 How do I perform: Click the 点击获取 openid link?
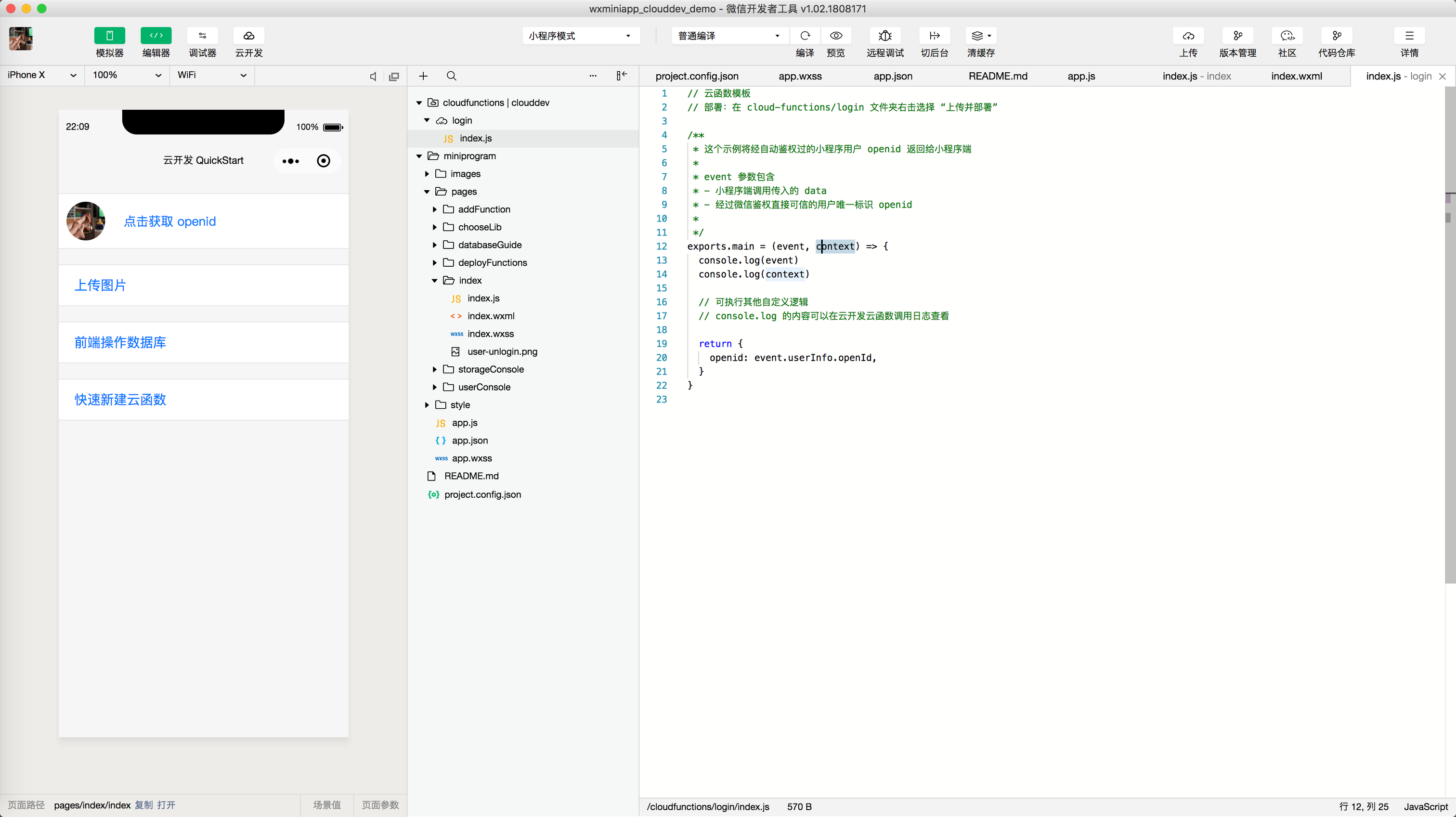click(x=169, y=221)
